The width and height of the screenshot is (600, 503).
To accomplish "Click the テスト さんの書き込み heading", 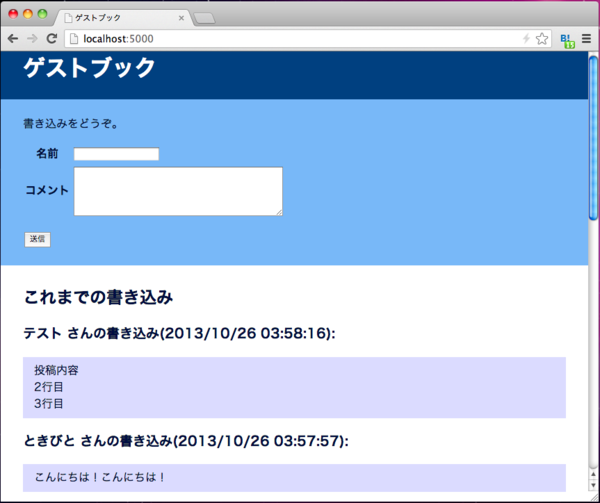I will pos(179,333).
